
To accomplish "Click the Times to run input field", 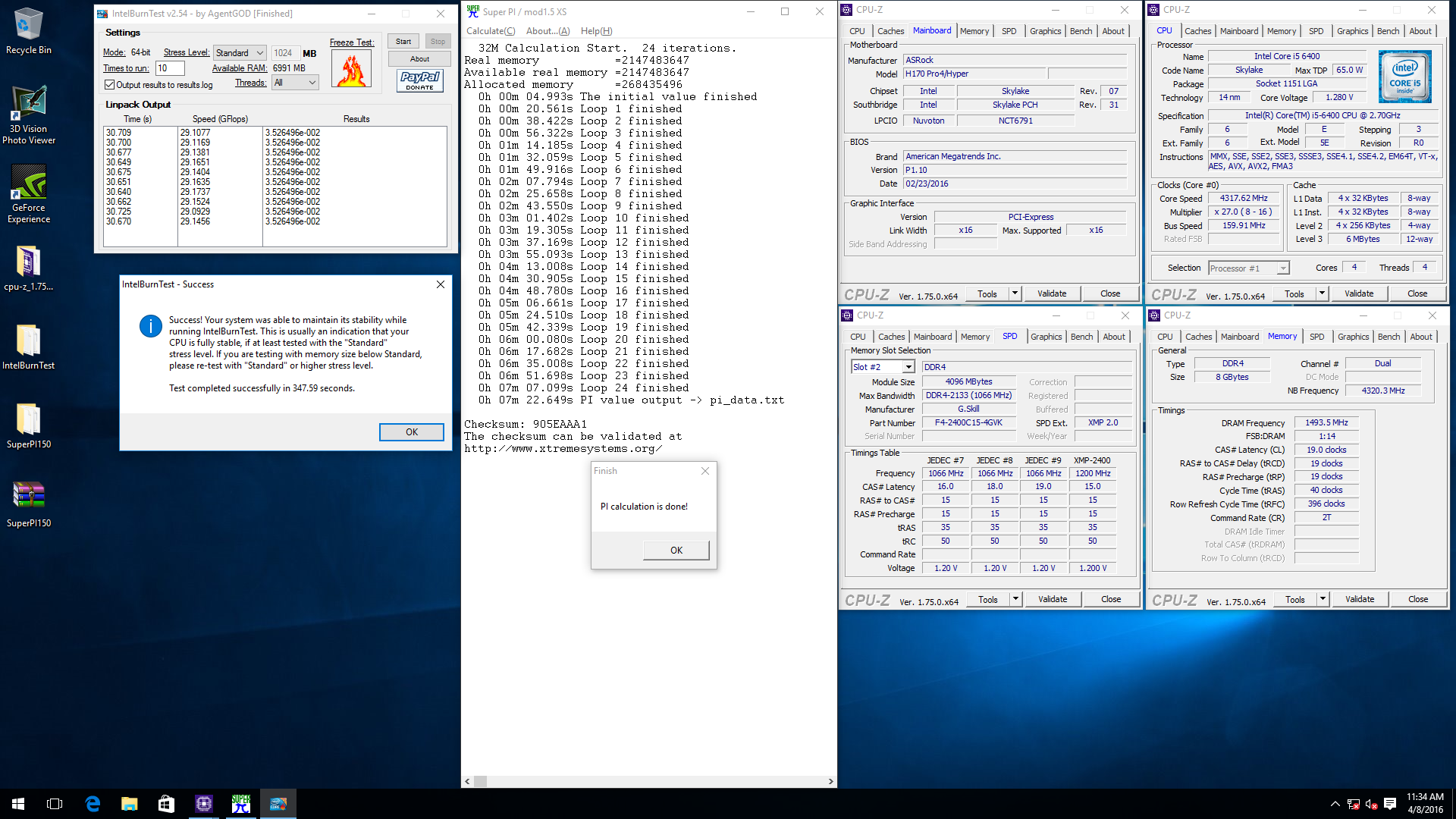I will (170, 68).
